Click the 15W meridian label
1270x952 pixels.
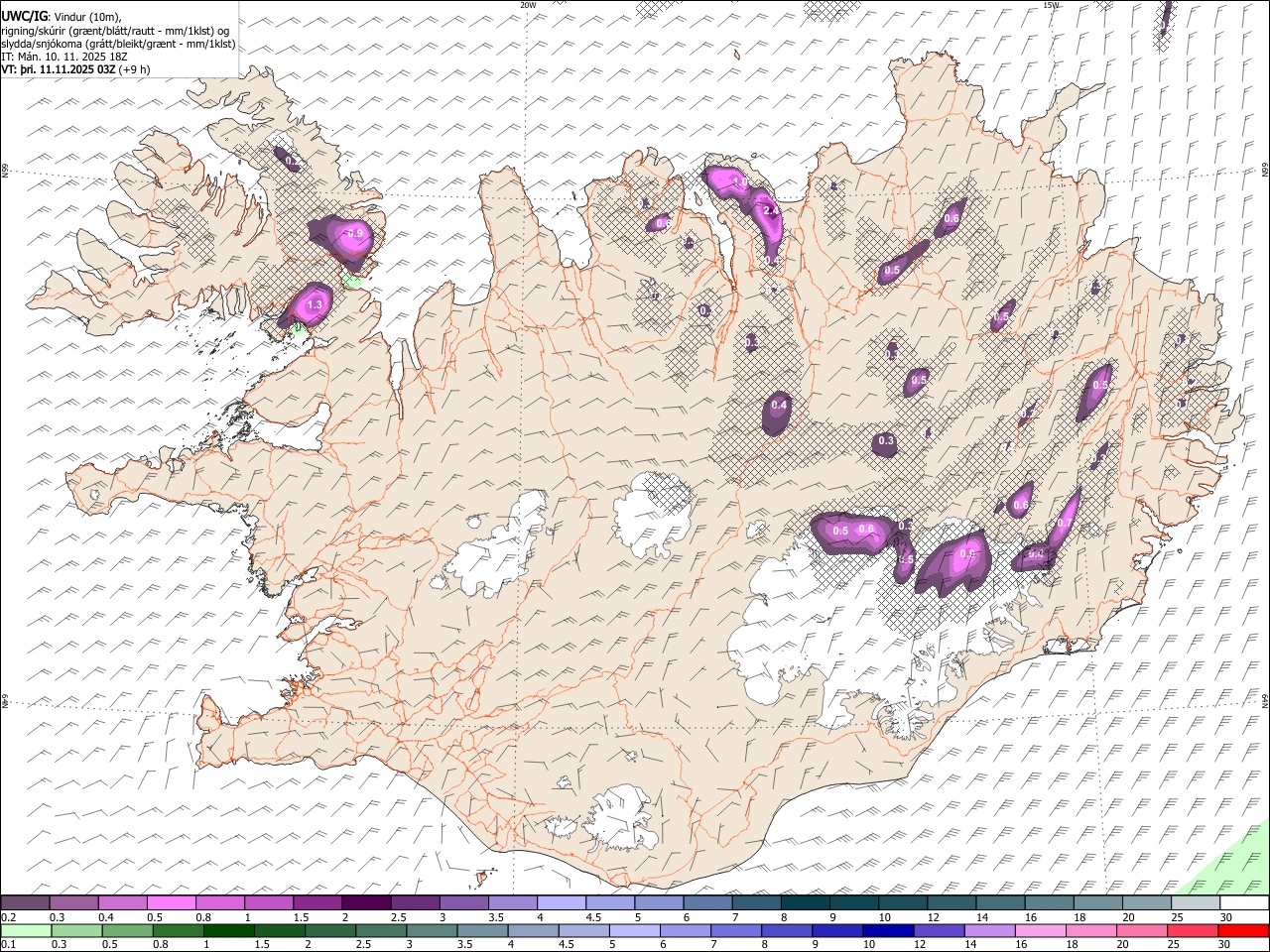[1051, 5]
